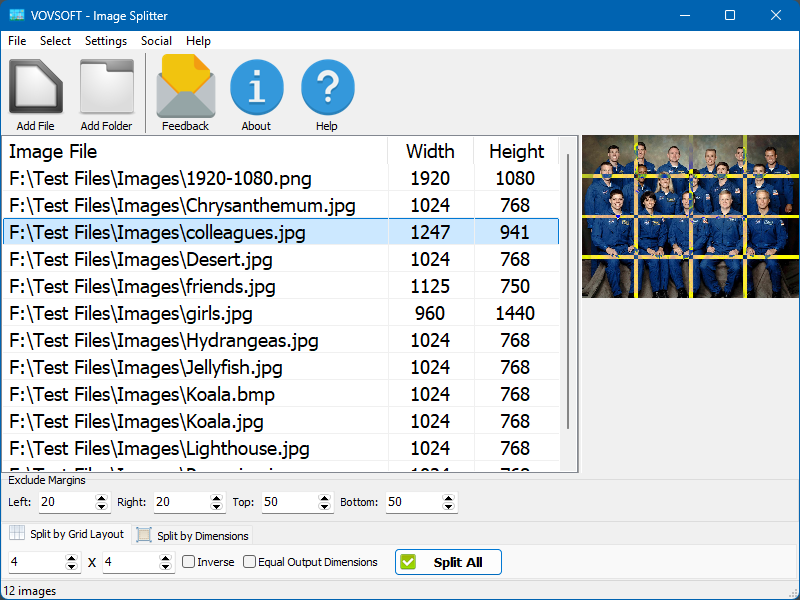Decrease the Bottom margin using down arrow
This screenshot has width=800, height=600.
click(x=450, y=507)
